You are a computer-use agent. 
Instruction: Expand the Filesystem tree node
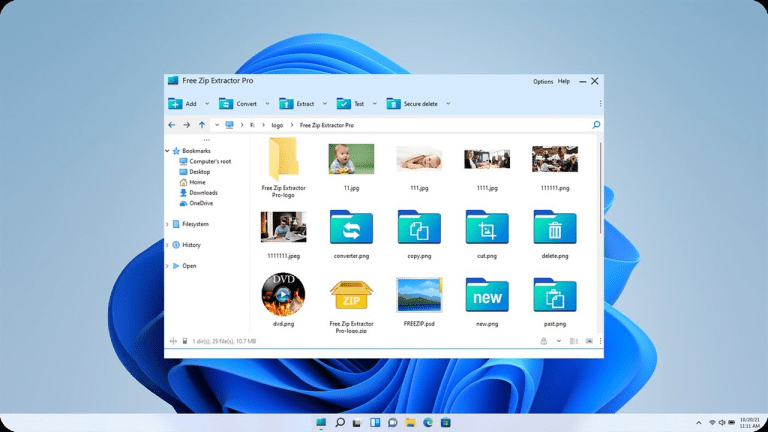pos(167,224)
